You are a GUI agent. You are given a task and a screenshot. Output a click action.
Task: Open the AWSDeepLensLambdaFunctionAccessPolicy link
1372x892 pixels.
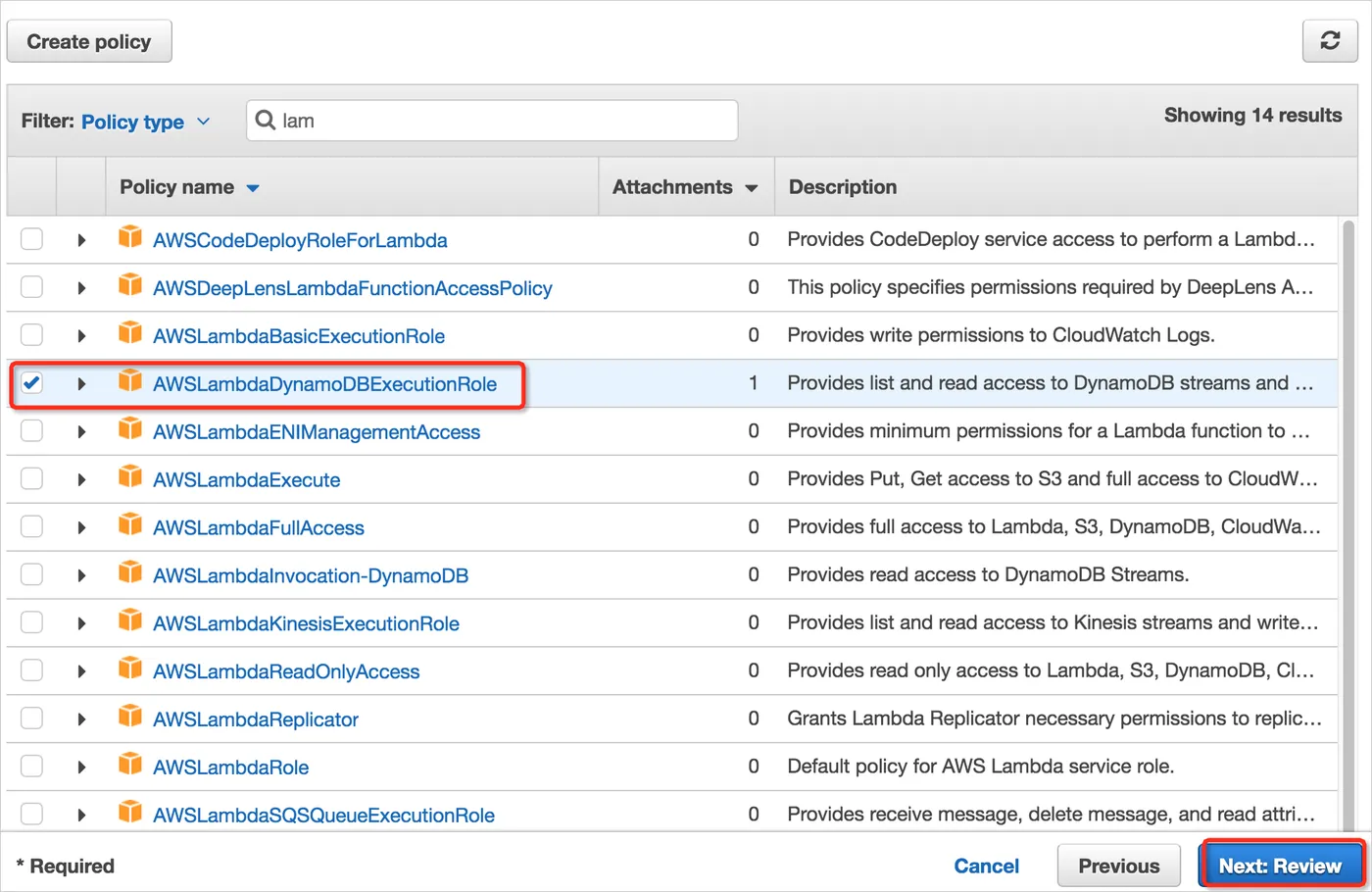coord(353,288)
